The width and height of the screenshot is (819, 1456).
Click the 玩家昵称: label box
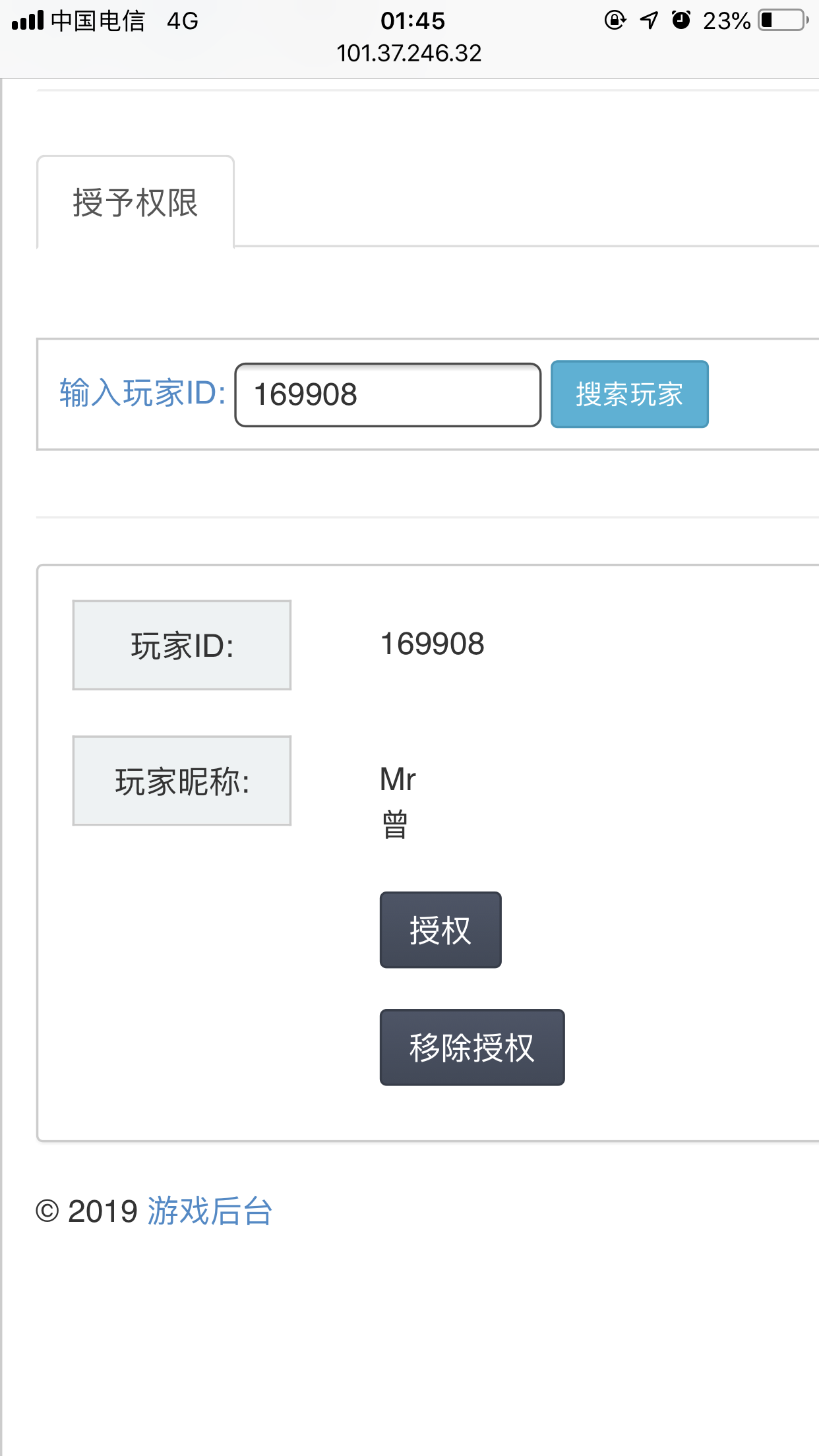(x=182, y=781)
